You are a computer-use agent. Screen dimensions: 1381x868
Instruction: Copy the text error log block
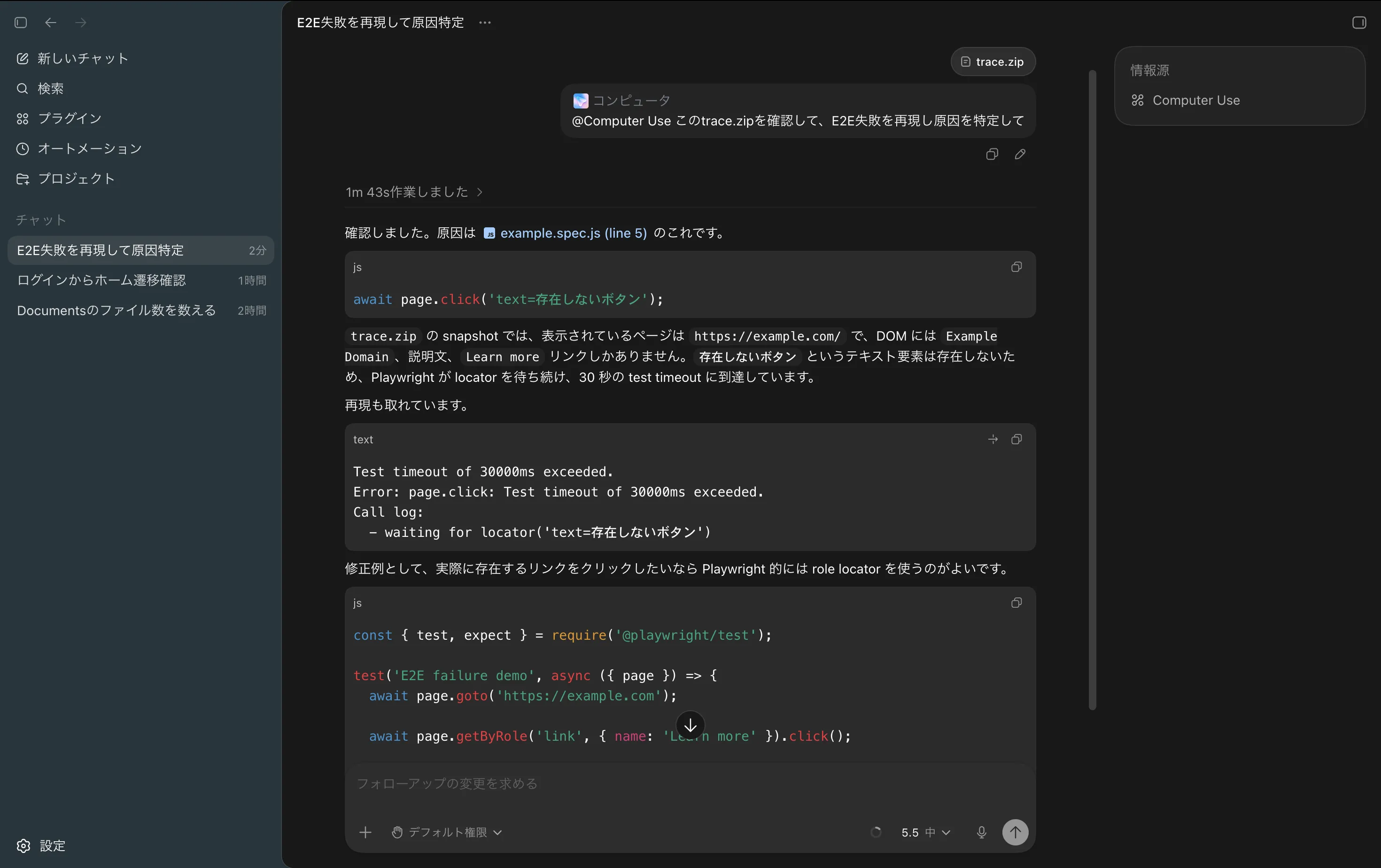point(1016,439)
